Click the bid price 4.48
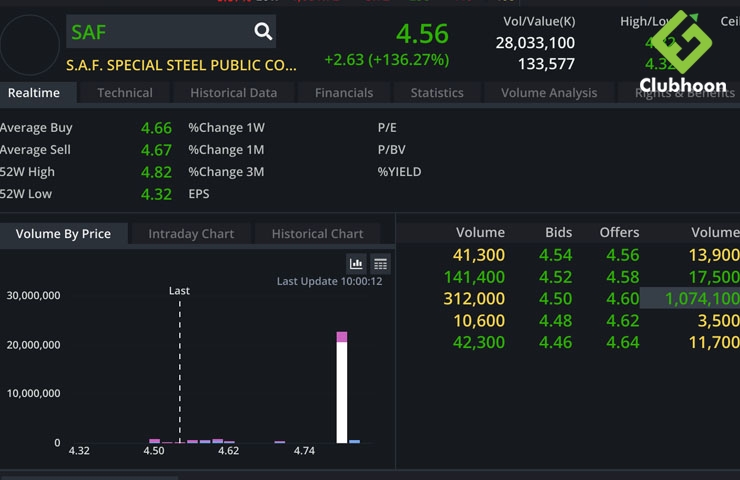The height and width of the screenshot is (480, 740). point(555,321)
